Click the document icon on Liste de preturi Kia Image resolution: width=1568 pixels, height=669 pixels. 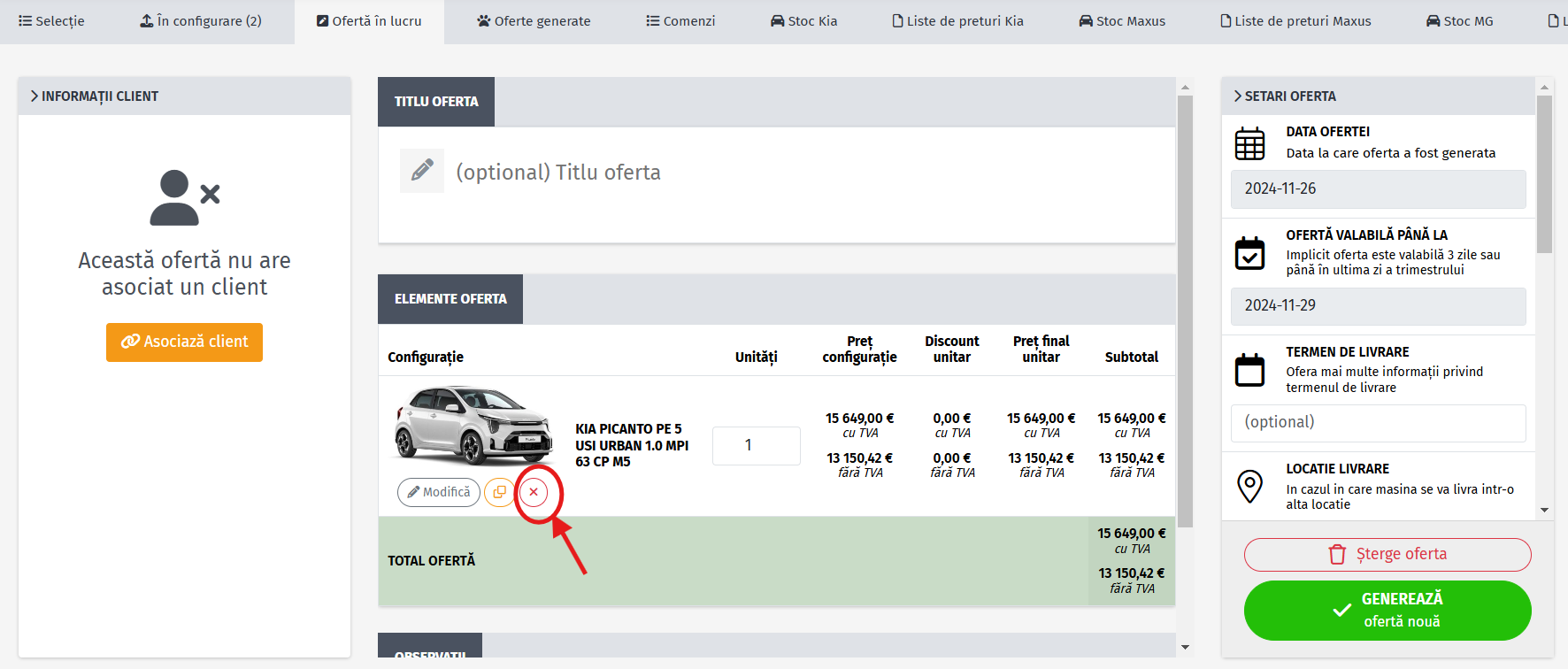[898, 21]
